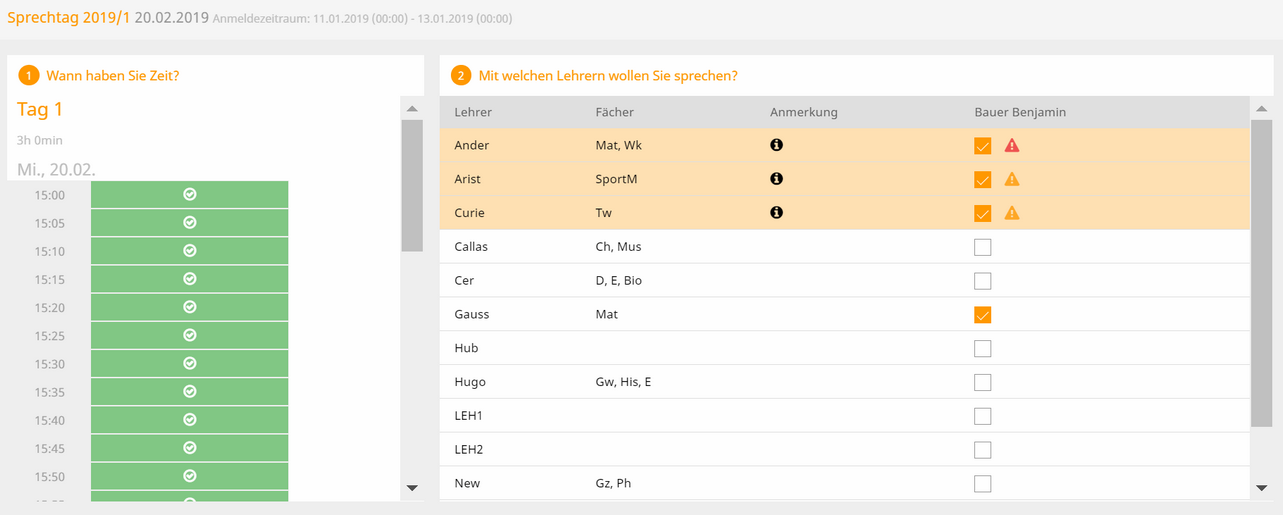Click the subjects 'Gz, Ph'
Image resolution: width=1283 pixels, height=515 pixels.
click(613, 483)
